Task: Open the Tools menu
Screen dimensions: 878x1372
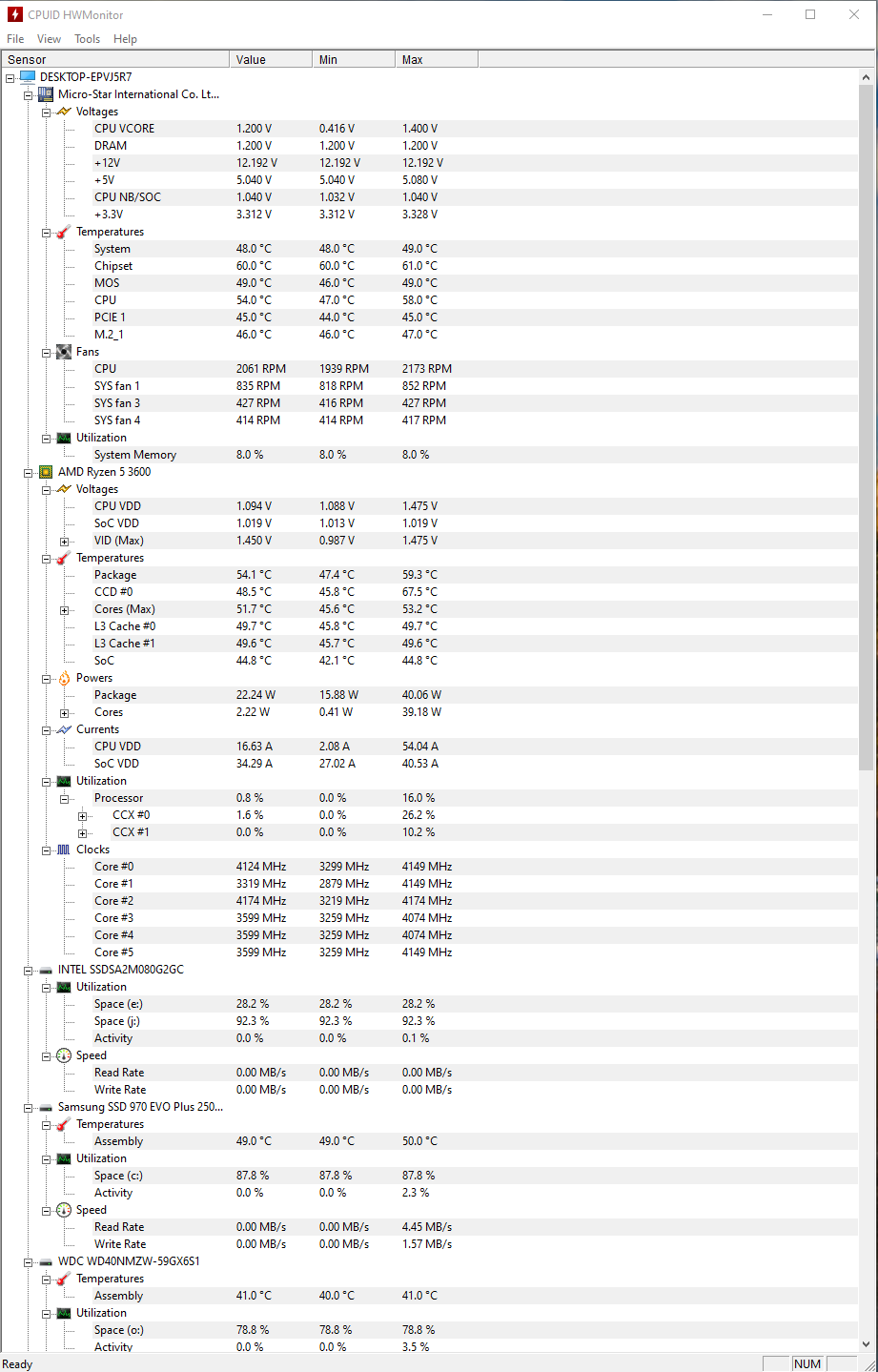Action: pos(87,39)
